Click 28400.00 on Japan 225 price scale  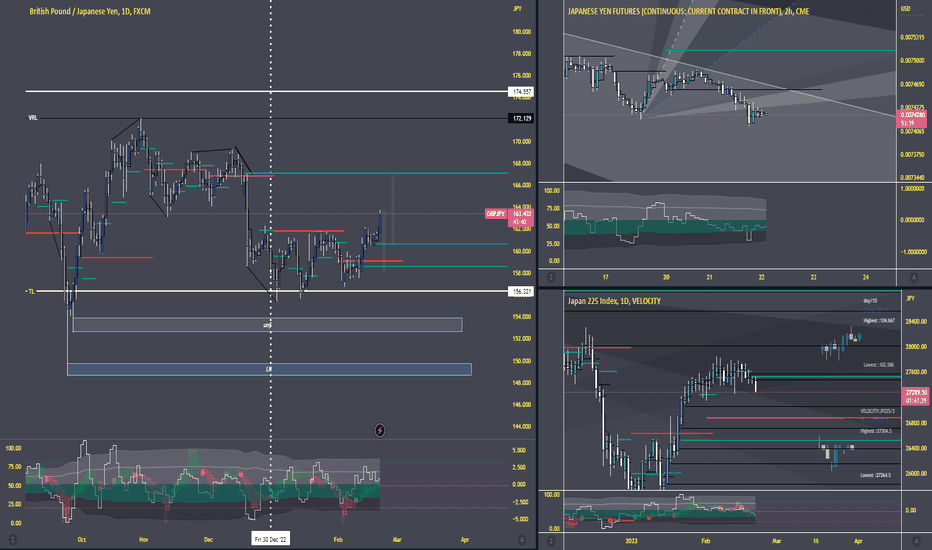click(916, 322)
